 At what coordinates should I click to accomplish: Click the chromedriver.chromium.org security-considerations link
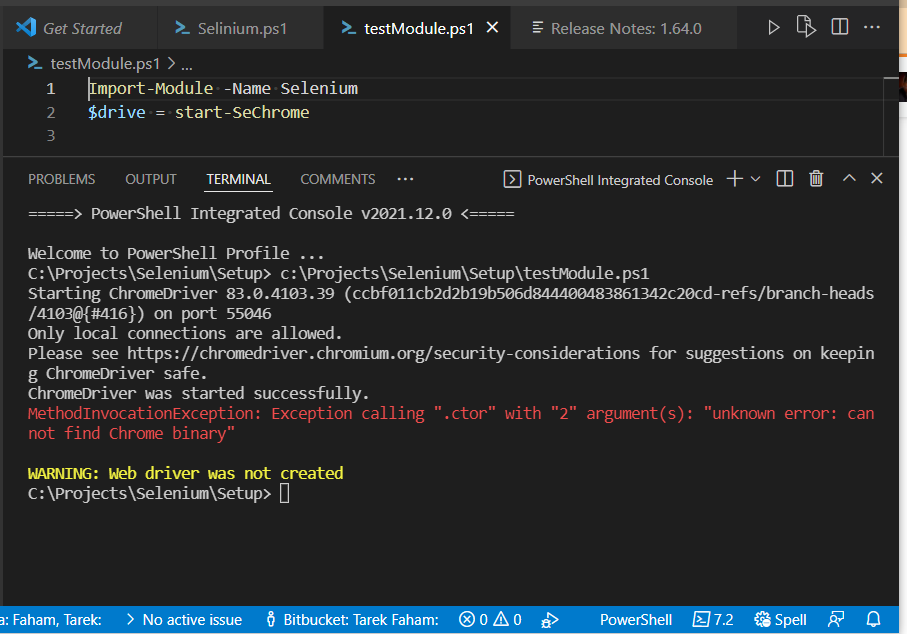pyautogui.click(x=384, y=353)
